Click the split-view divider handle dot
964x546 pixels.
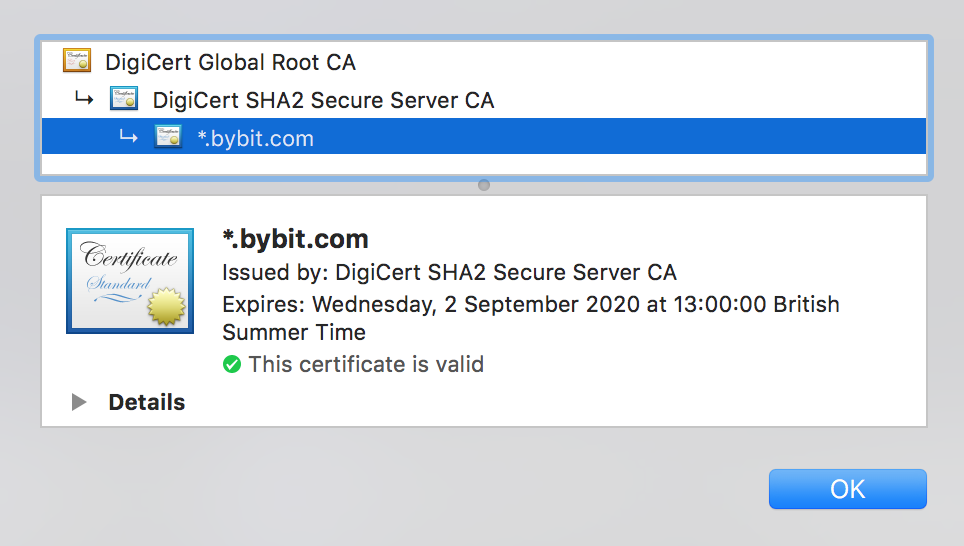(484, 185)
